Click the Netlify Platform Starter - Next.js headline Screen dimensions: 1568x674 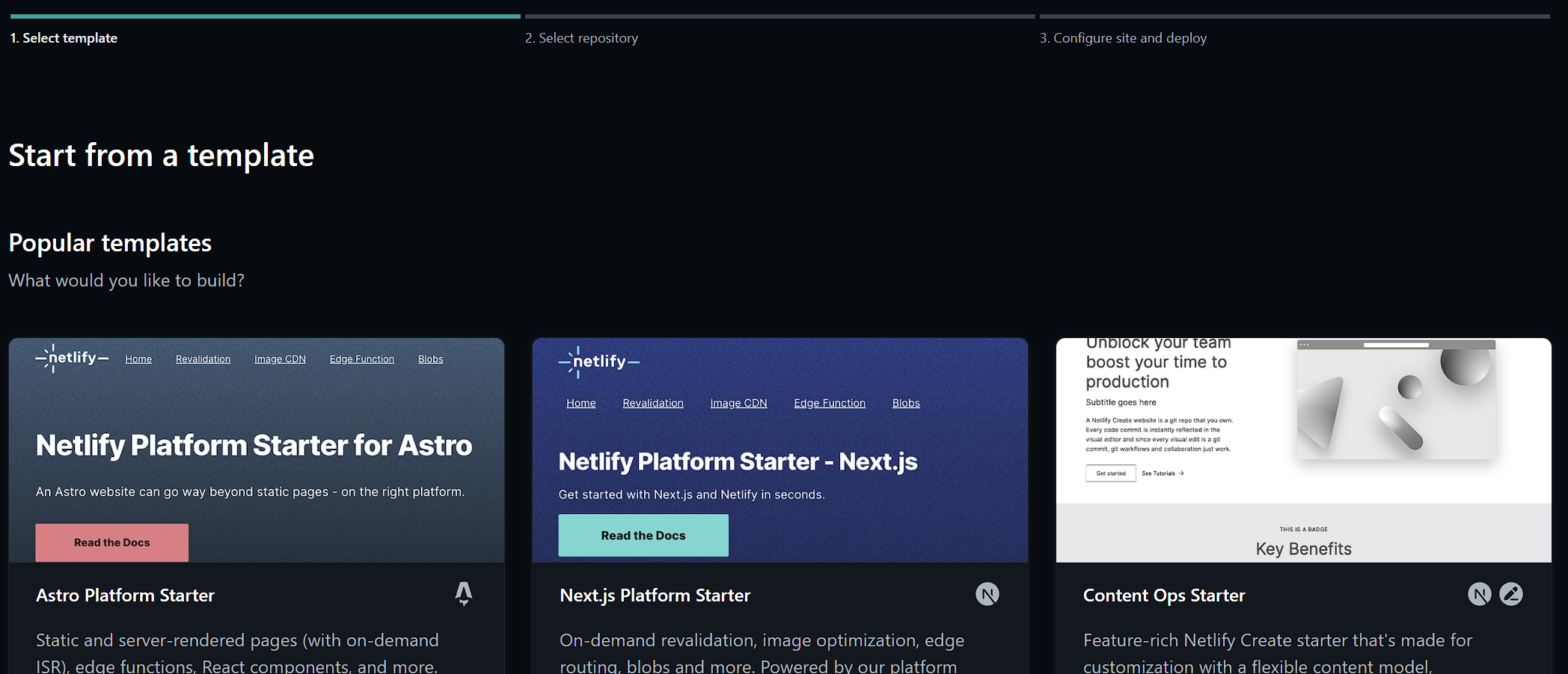click(x=738, y=462)
